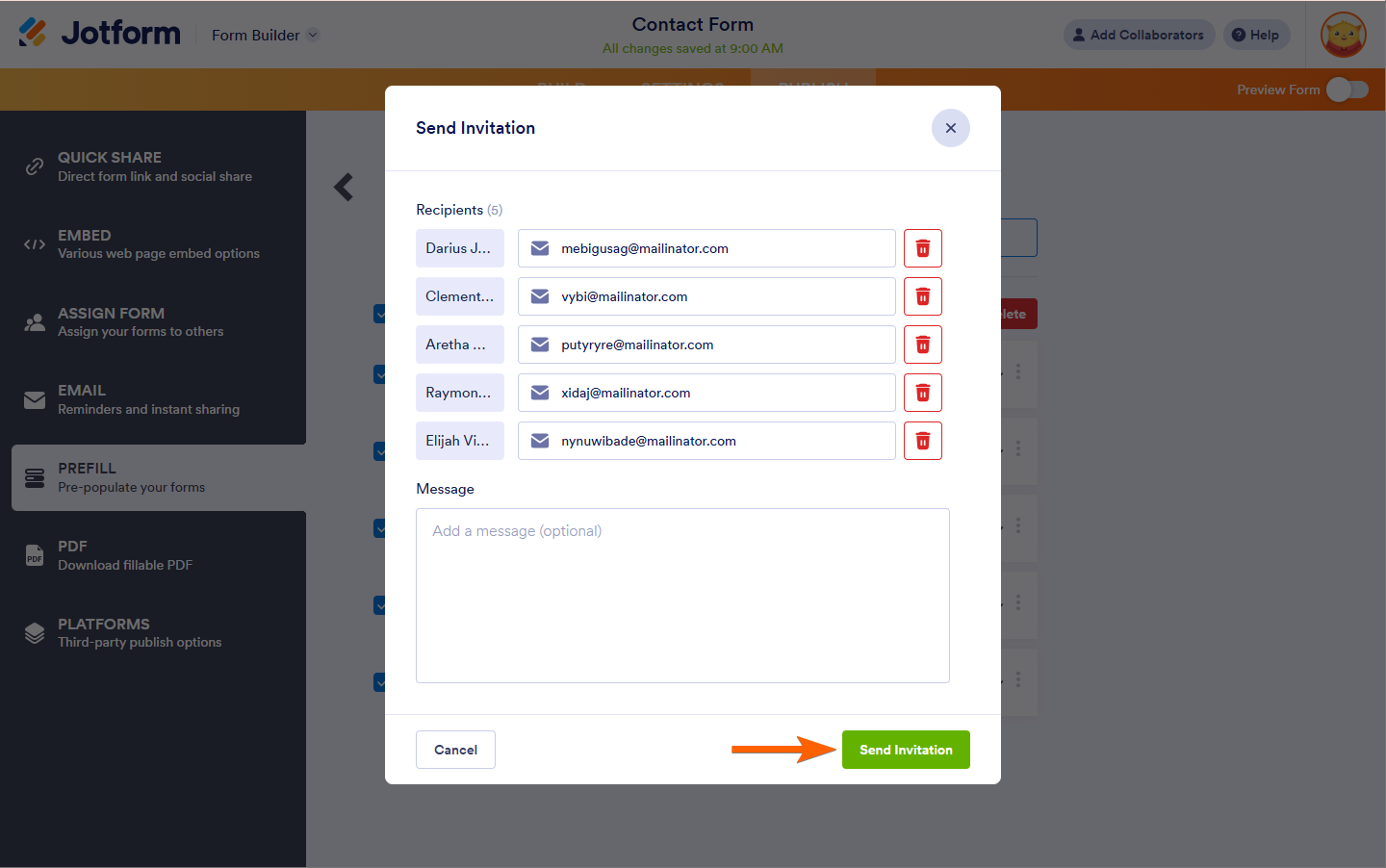Click the Jotform logo
The width and height of the screenshot is (1386, 868).
coord(99,33)
